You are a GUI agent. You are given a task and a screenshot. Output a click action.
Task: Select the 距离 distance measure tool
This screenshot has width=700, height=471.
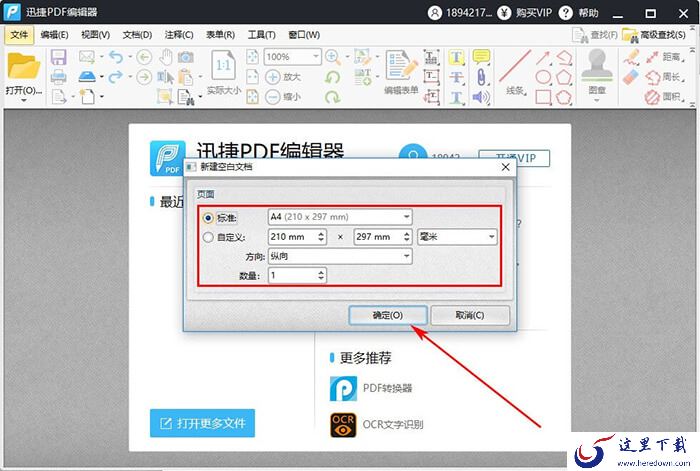665,57
